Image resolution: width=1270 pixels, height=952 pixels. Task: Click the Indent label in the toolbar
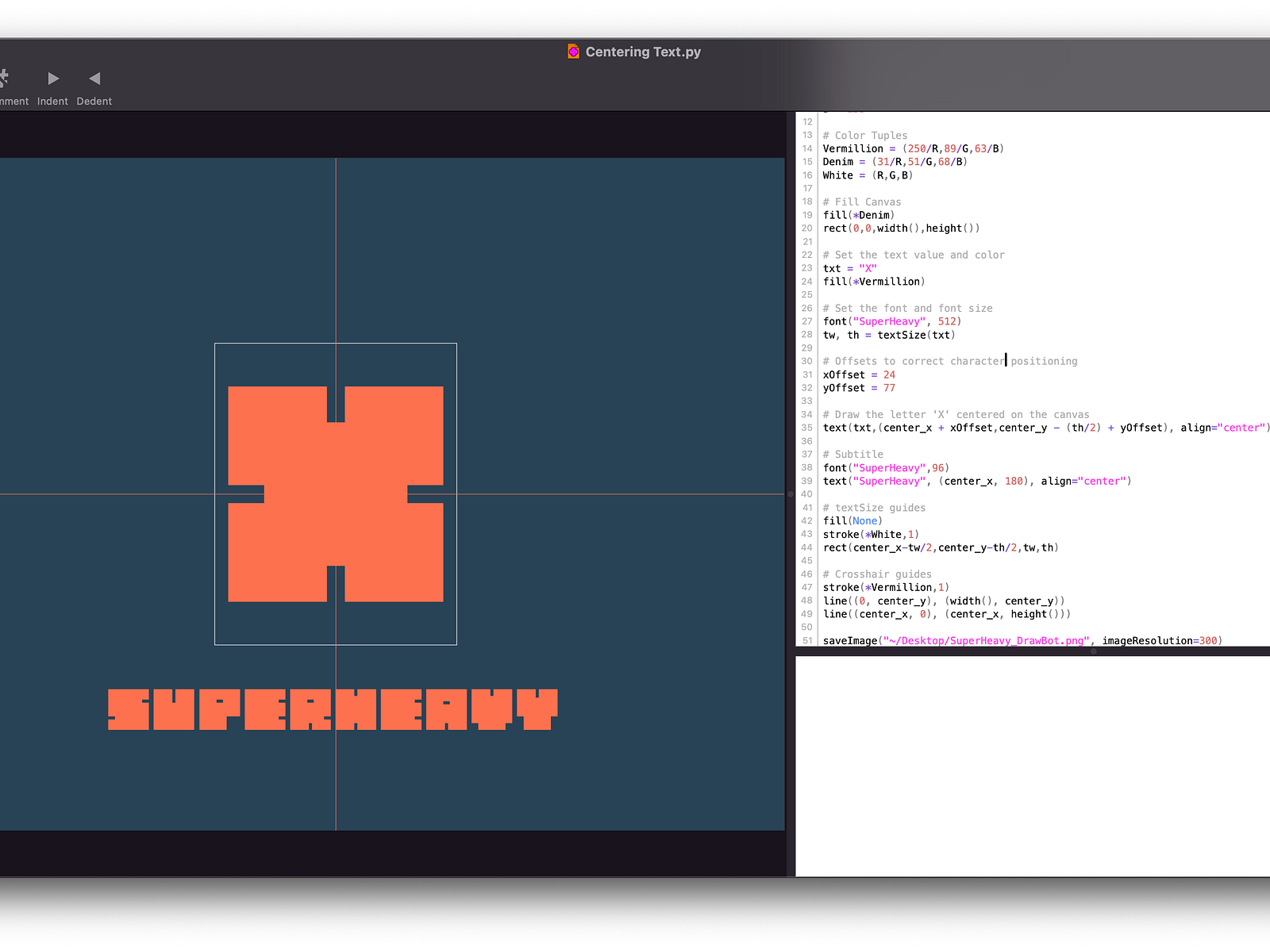click(x=52, y=102)
